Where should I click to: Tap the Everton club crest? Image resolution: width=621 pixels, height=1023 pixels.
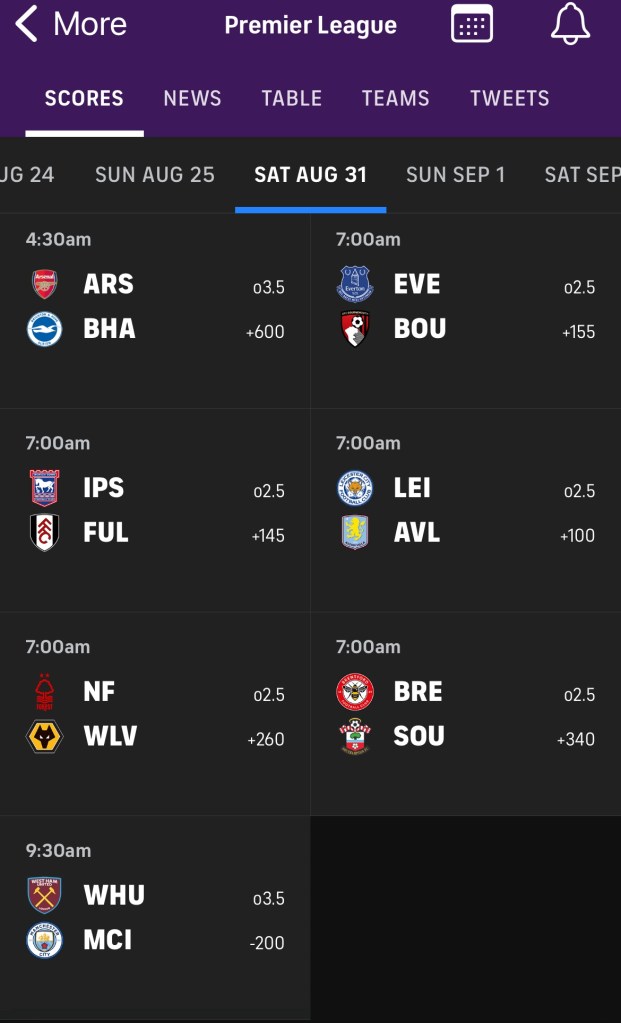(x=354, y=284)
